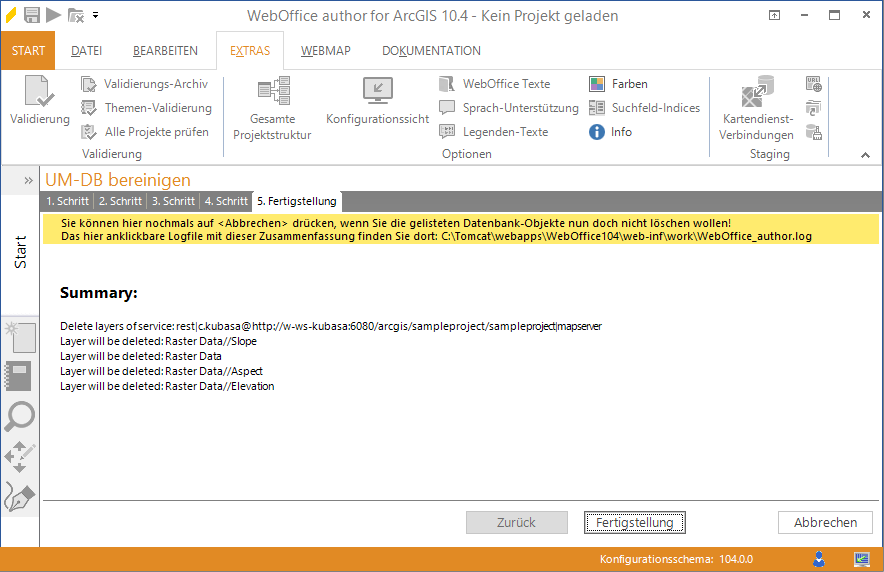Click the magnifier search icon in sidebar
884x572 pixels.
click(x=20, y=416)
